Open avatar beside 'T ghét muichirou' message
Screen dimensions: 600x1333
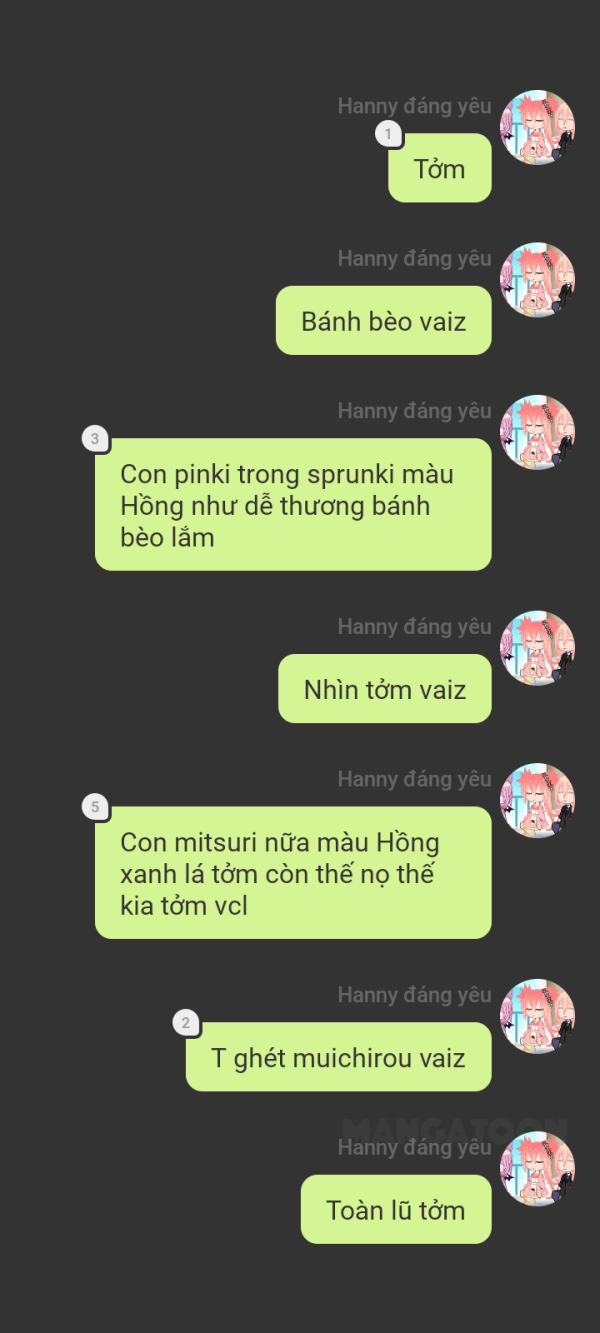tap(537, 1016)
